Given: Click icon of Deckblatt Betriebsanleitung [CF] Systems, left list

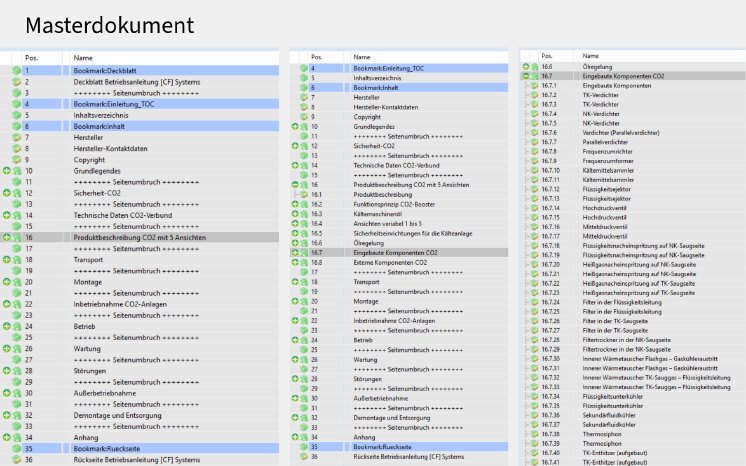Looking at the screenshot, I should [x=17, y=82].
